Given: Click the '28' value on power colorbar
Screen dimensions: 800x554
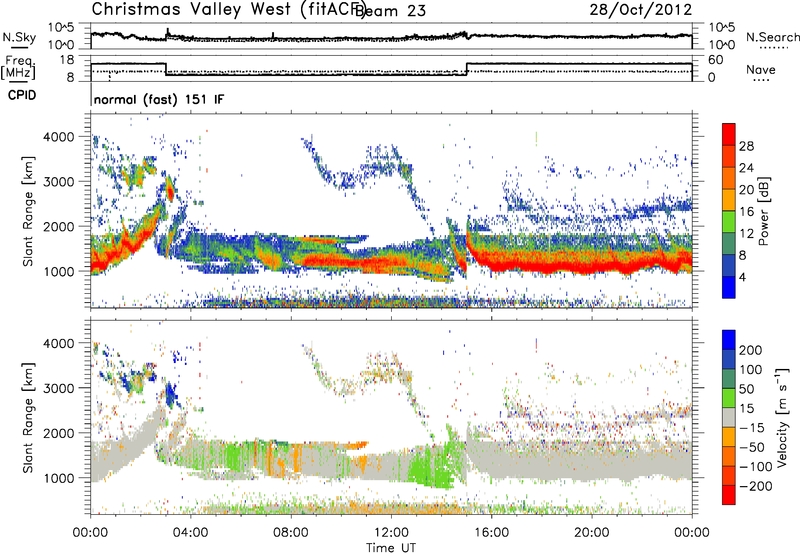Looking at the screenshot, I should point(746,146).
